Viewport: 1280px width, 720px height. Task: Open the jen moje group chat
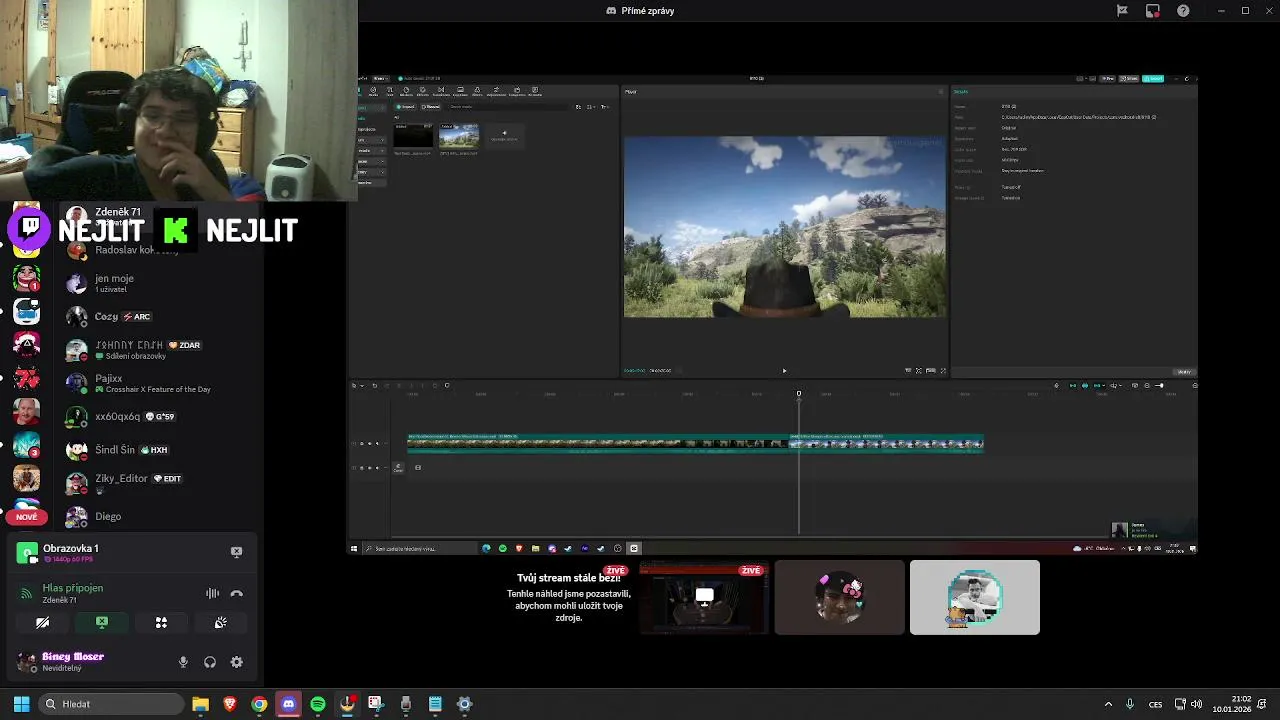tap(160, 283)
